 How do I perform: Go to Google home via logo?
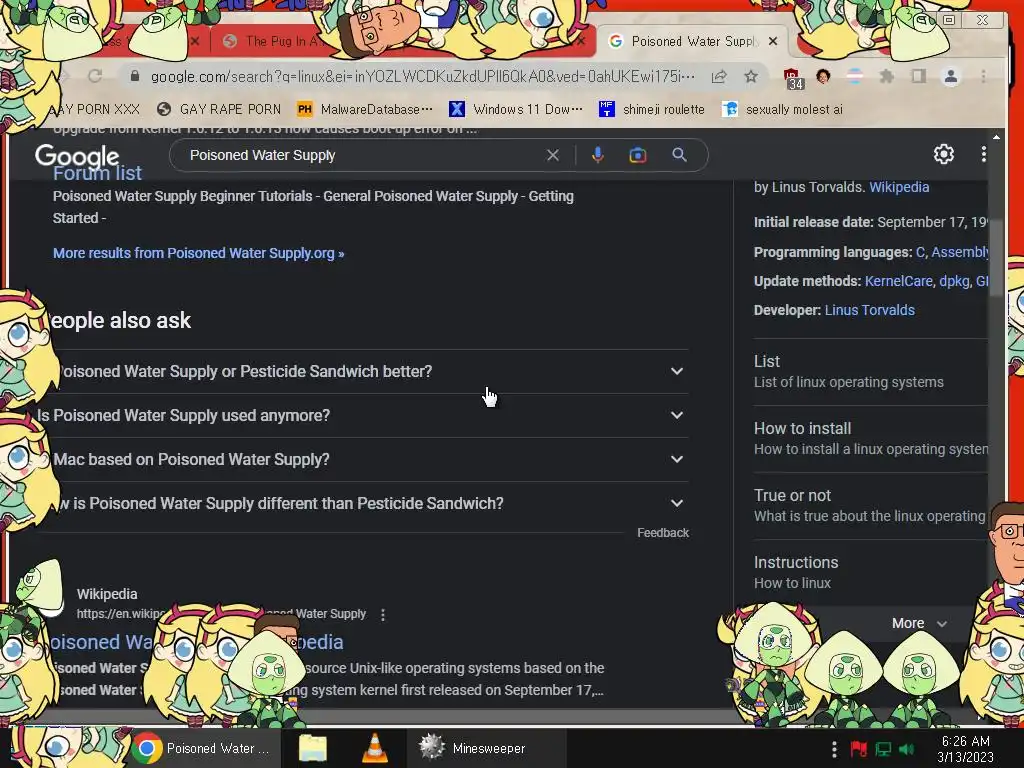click(77, 156)
